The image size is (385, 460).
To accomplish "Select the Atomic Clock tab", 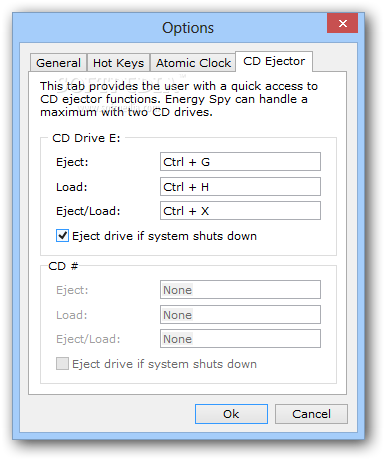I will [x=193, y=63].
